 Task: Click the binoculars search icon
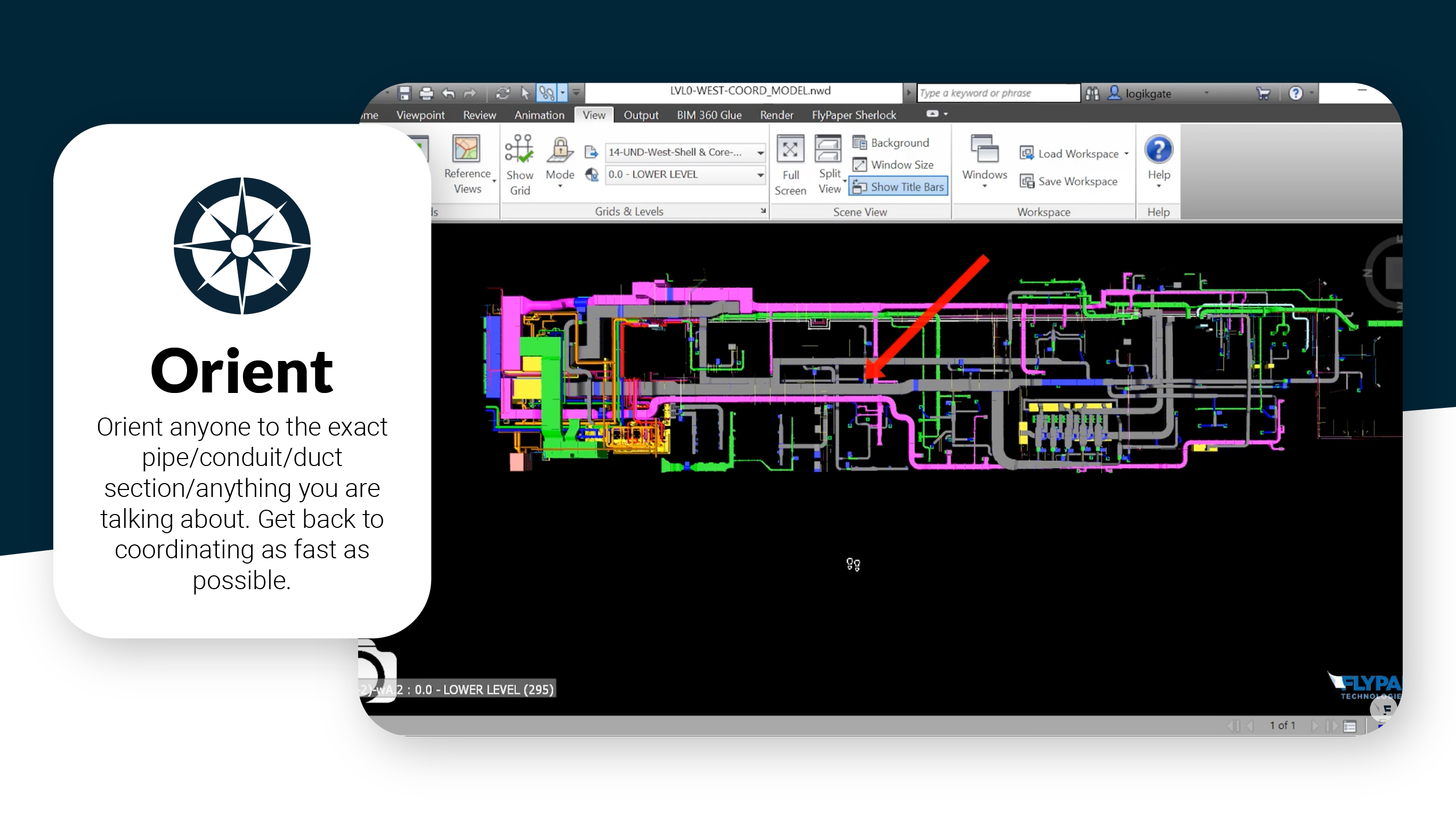1092,93
